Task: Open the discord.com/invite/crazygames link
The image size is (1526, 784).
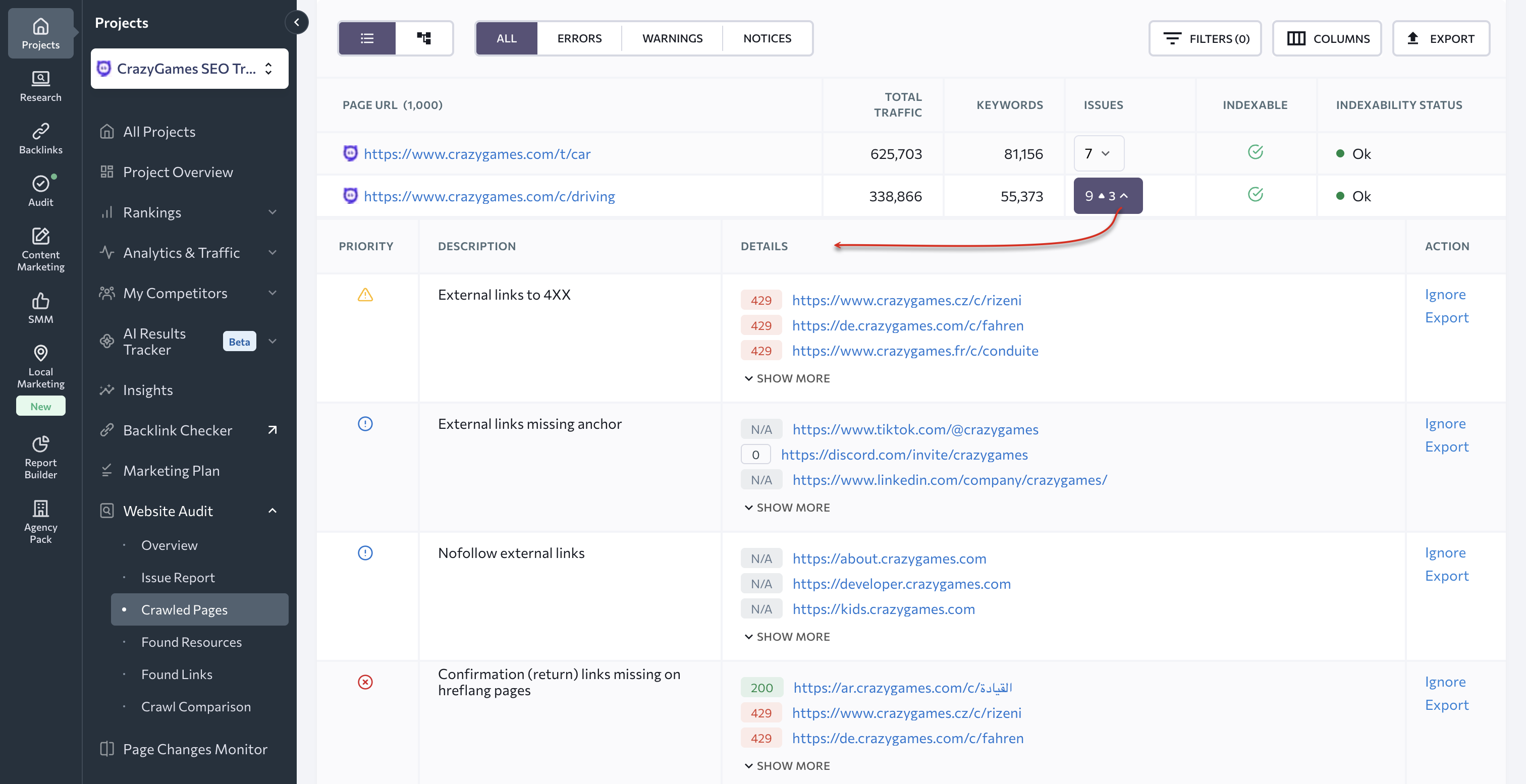Action: (x=904, y=455)
